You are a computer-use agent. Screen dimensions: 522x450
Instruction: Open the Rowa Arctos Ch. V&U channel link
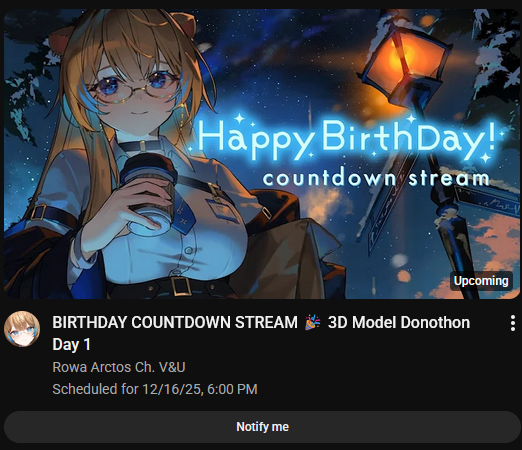[119, 367]
